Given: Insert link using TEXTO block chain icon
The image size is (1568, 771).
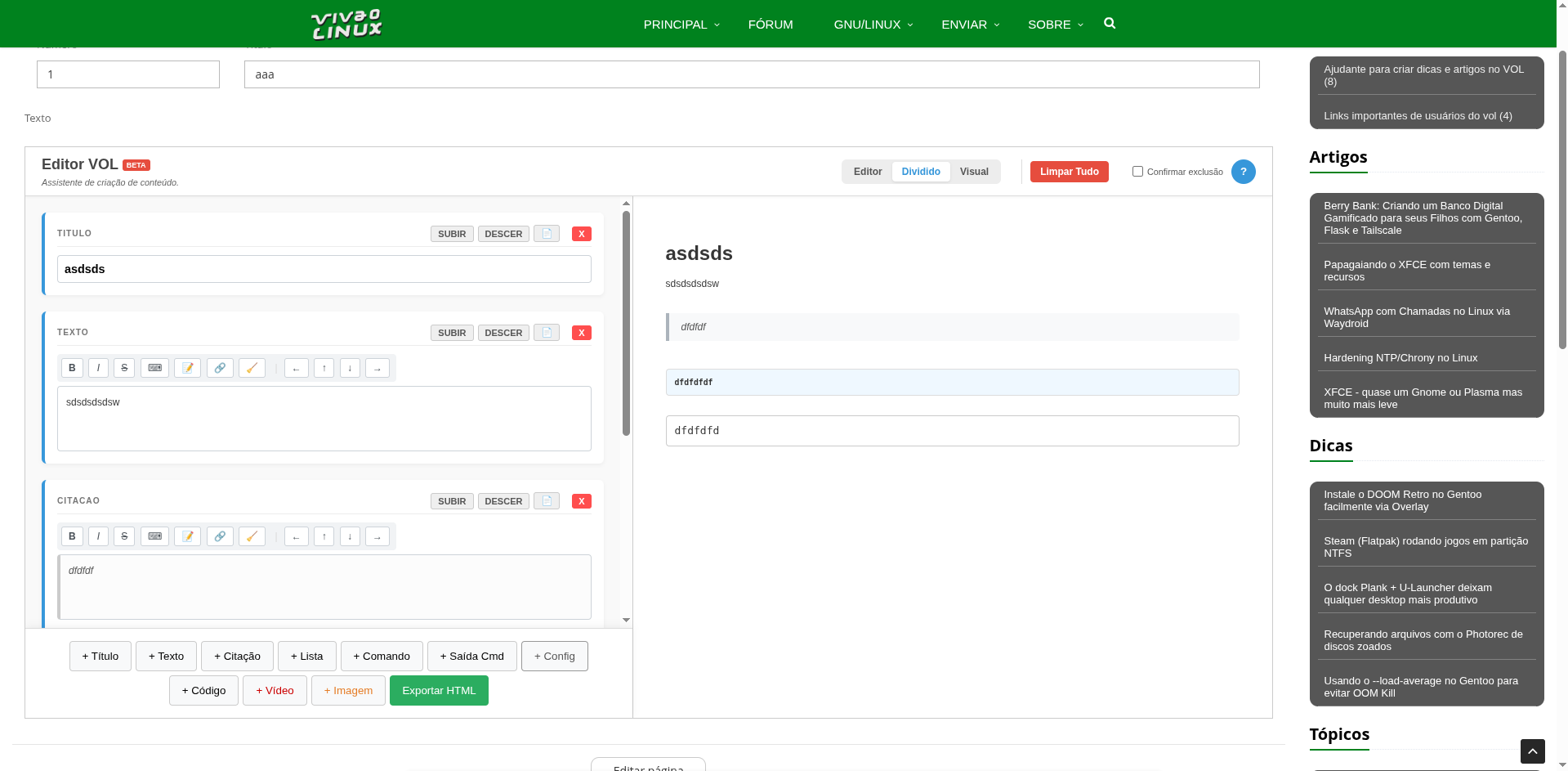Looking at the screenshot, I should pyautogui.click(x=220, y=368).
